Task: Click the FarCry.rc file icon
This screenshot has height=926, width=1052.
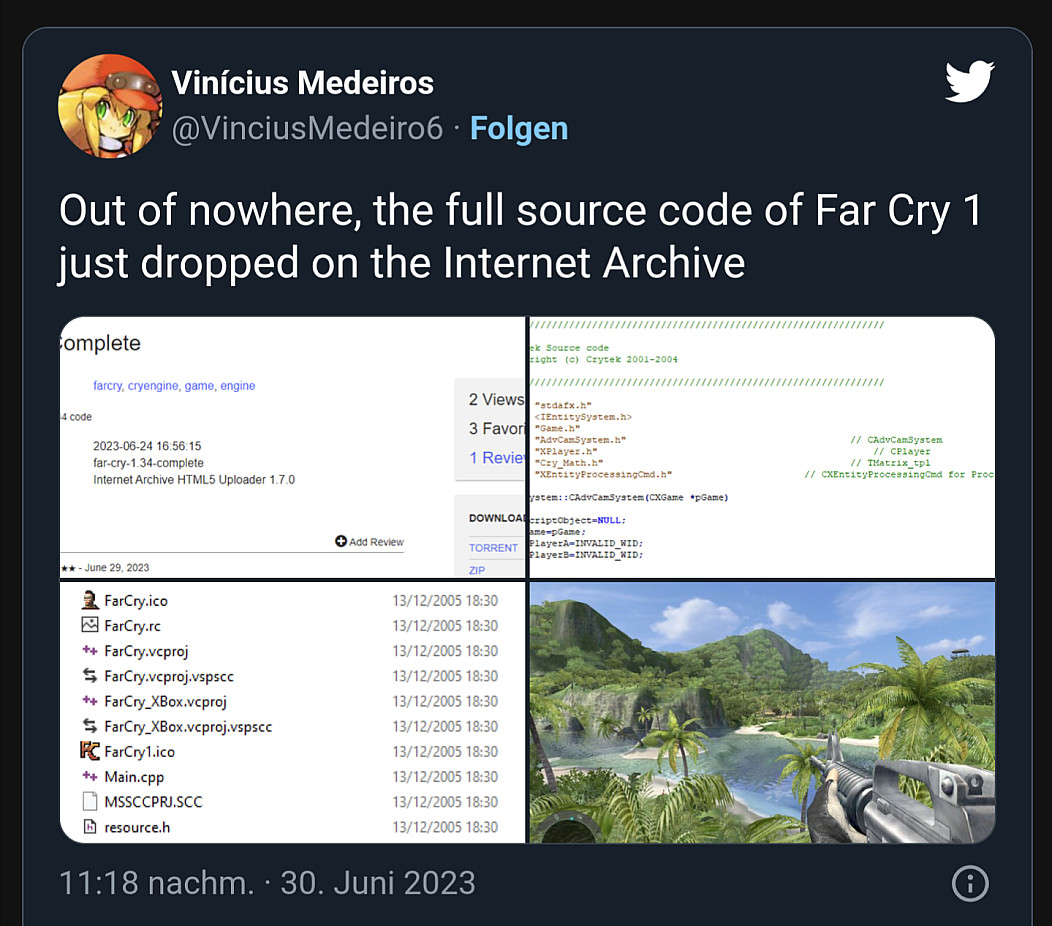Action: point(90,625)
